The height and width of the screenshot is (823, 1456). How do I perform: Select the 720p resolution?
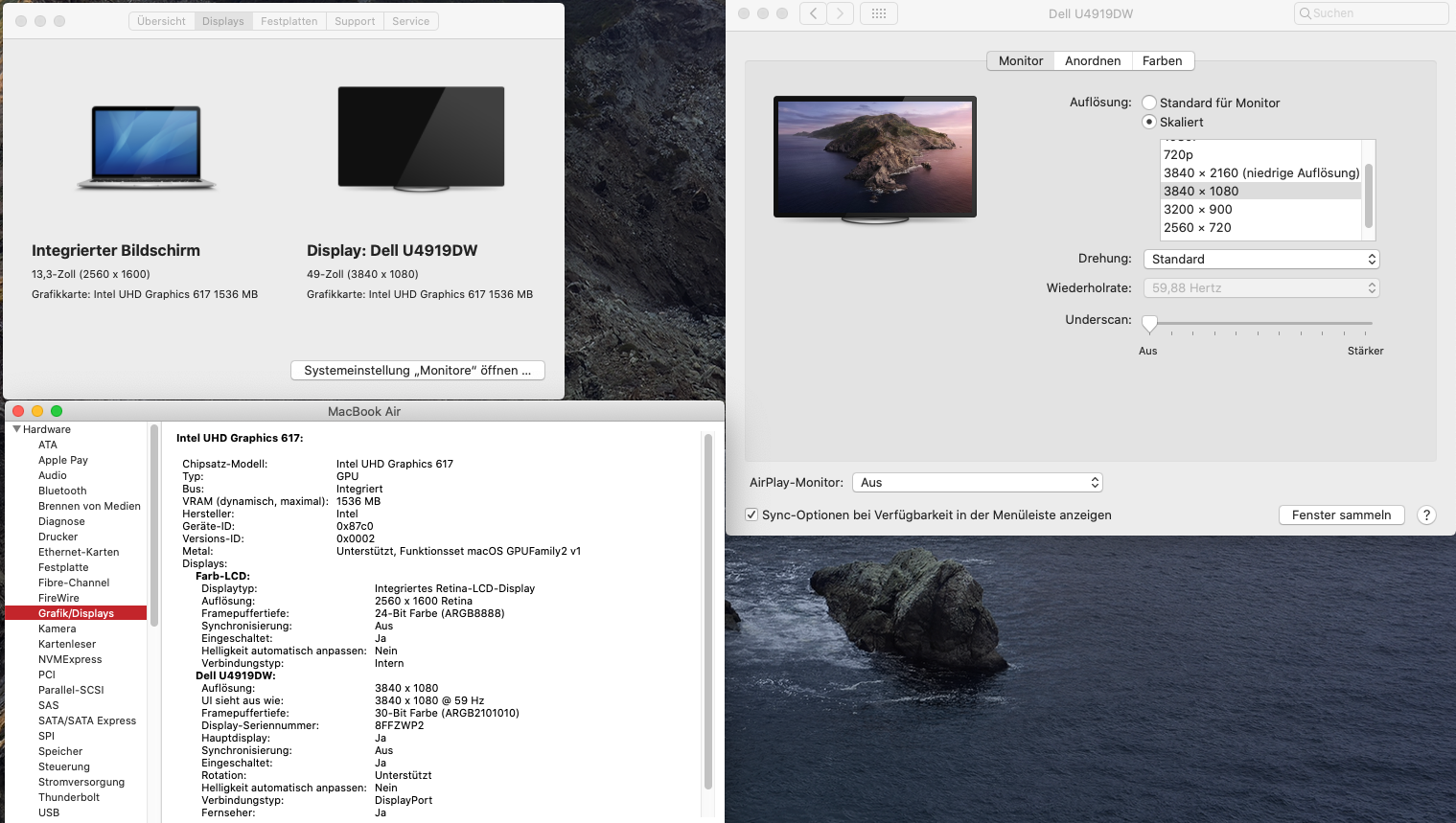pyautogui.click(x=1260, y=155)
